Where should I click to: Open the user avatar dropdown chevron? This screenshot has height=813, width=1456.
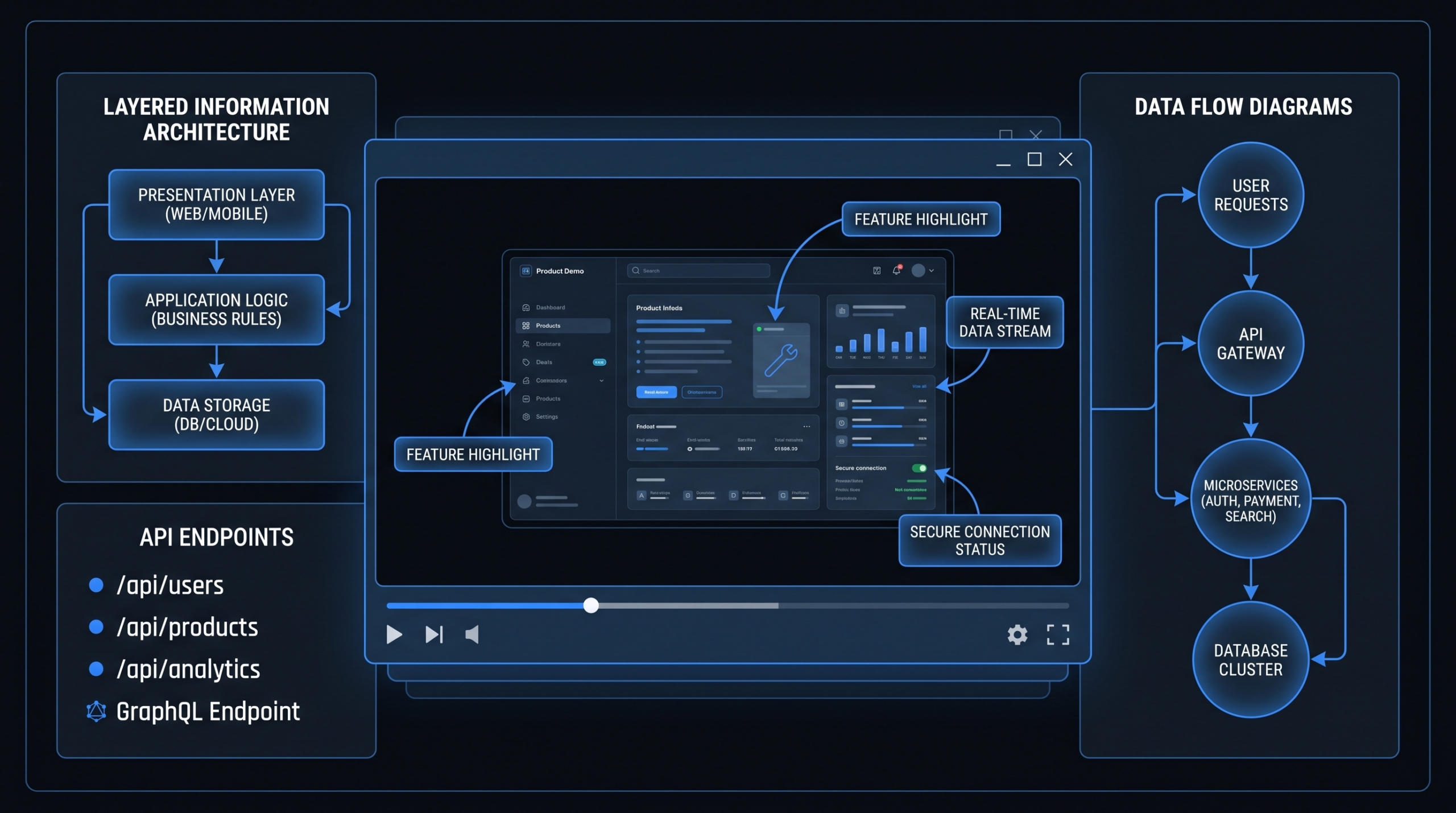[x=932, y=271]
